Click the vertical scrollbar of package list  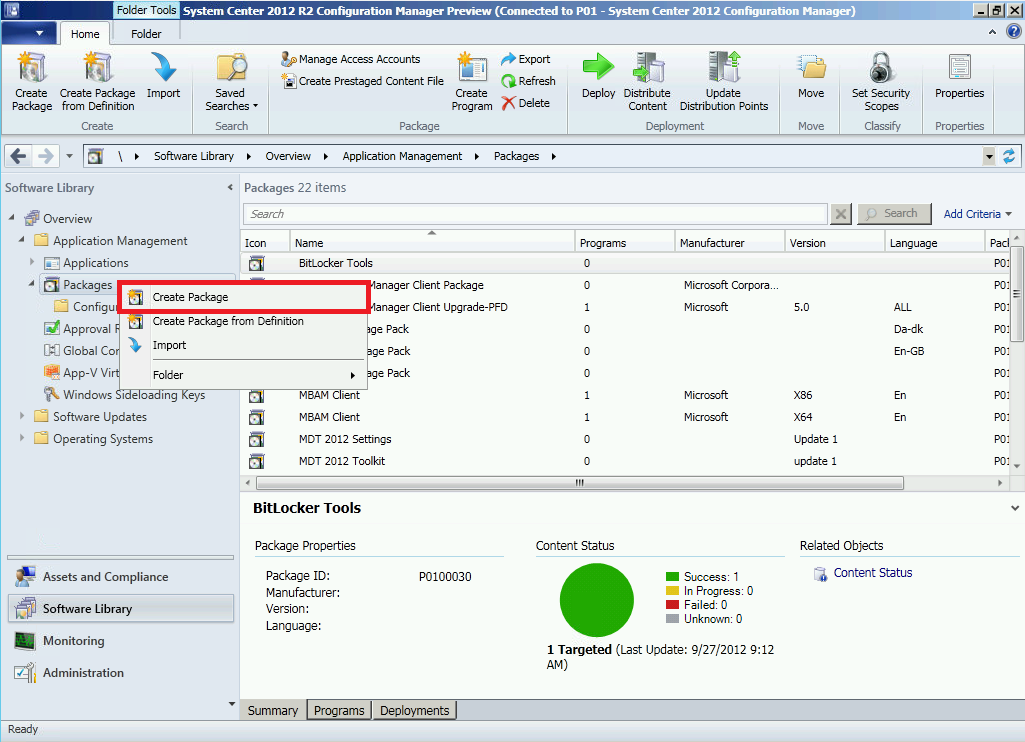(x=1017, y=293)
